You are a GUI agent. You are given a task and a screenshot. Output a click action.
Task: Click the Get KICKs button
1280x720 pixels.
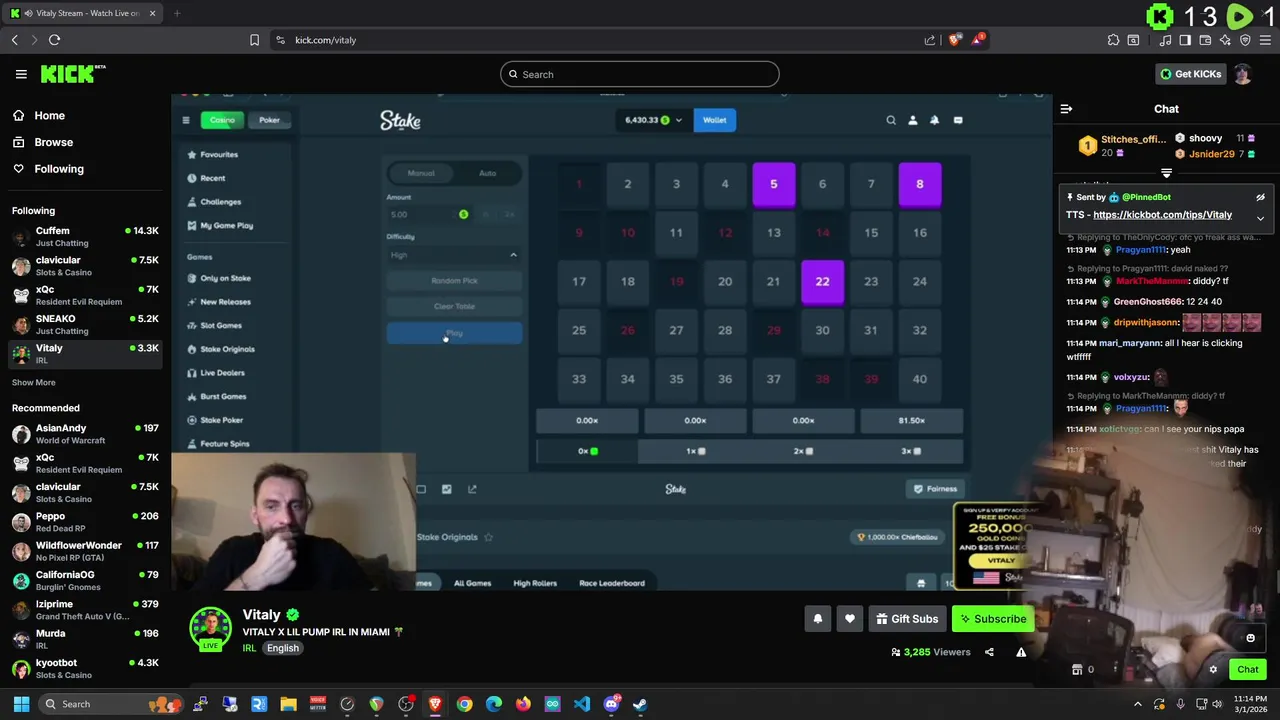[x=1190, y=74]
